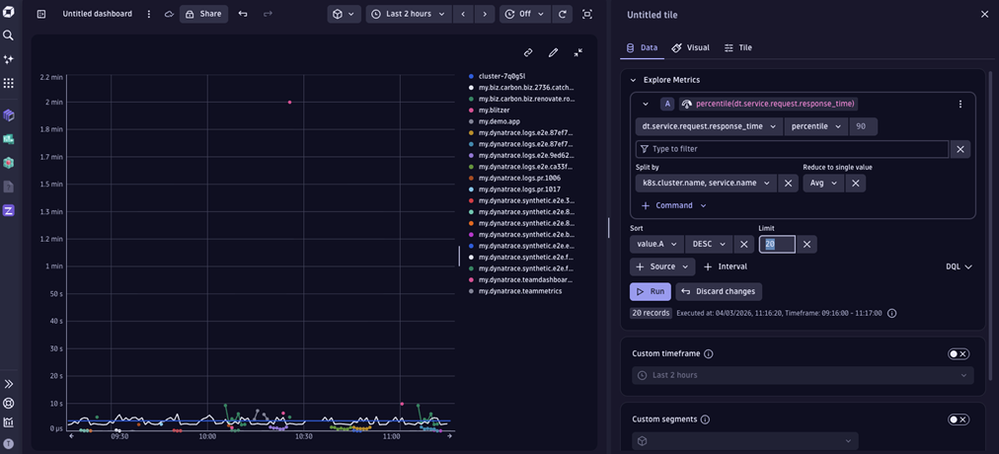Open the percentile aggregation dropdown
Viewport: 999px width, 454px height.
click(817, 127)
